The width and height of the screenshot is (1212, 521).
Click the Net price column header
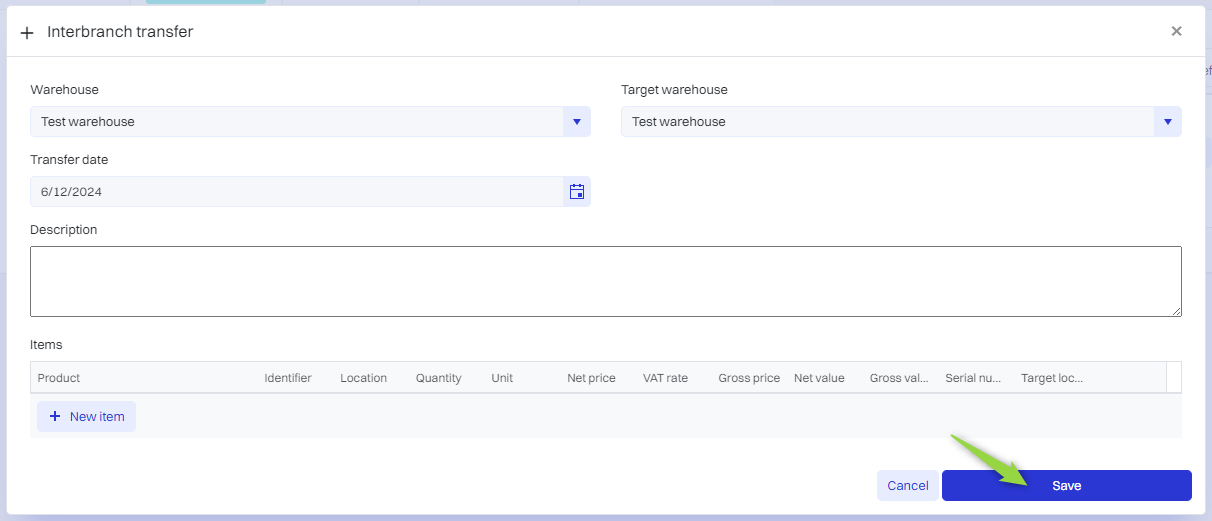[591, 378]
